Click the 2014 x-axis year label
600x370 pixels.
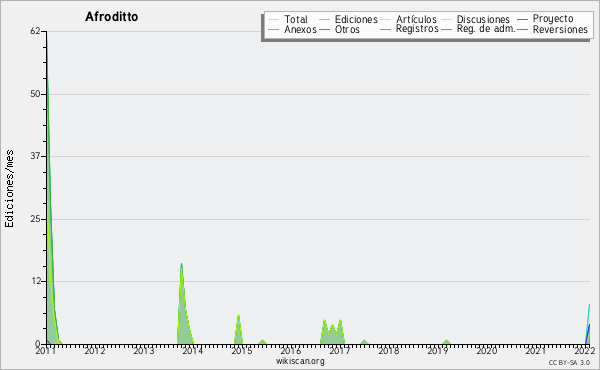pyautogui.click(x=192, y=350)
